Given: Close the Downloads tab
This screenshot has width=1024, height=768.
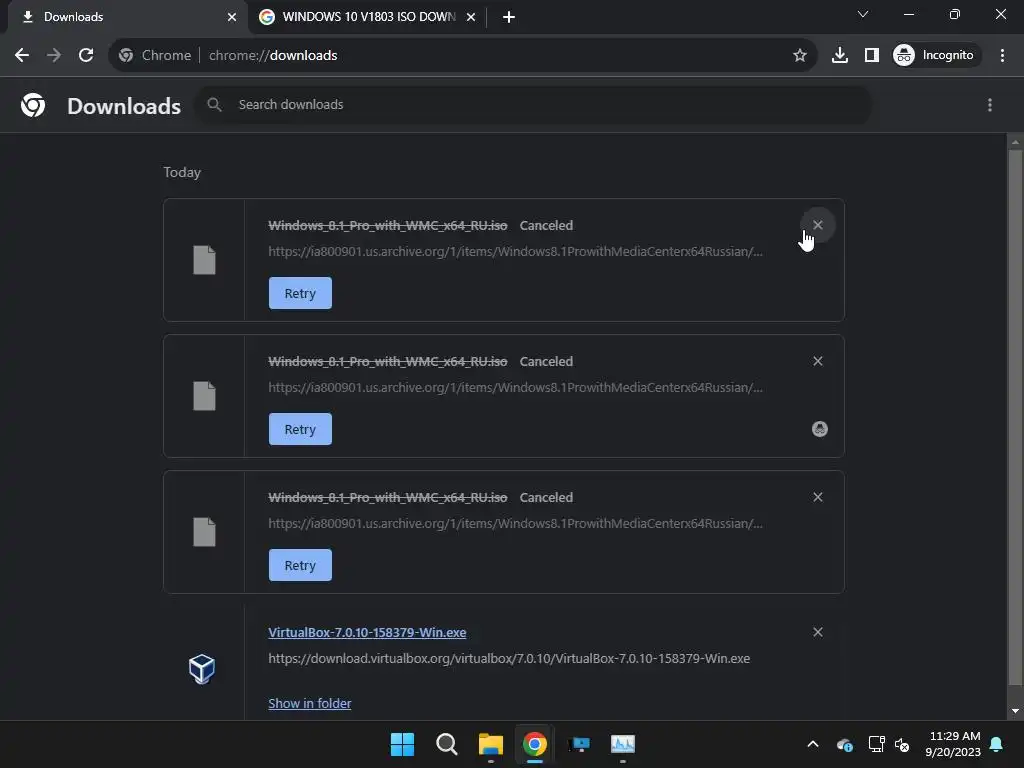Looking at the screenshot, I should (232, 17).
